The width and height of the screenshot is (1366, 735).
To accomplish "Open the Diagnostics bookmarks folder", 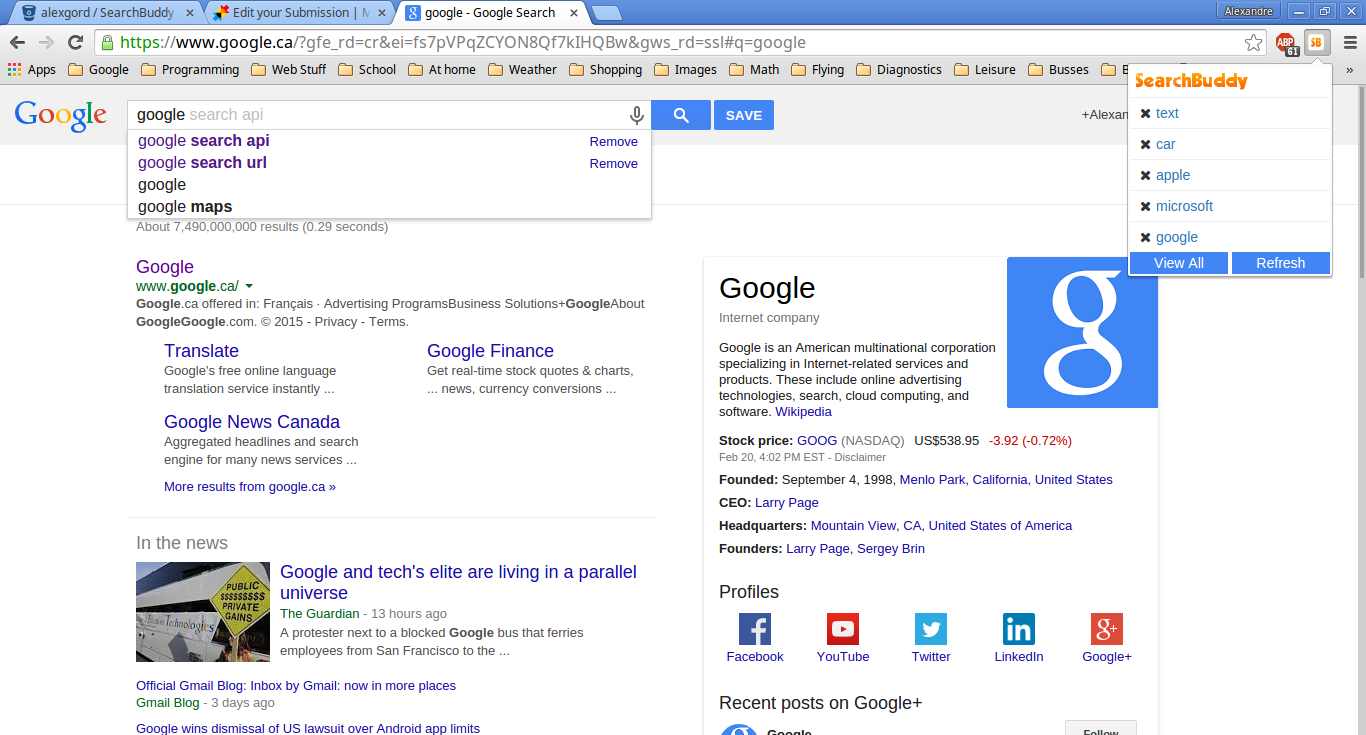I will [x=898, y=69].
